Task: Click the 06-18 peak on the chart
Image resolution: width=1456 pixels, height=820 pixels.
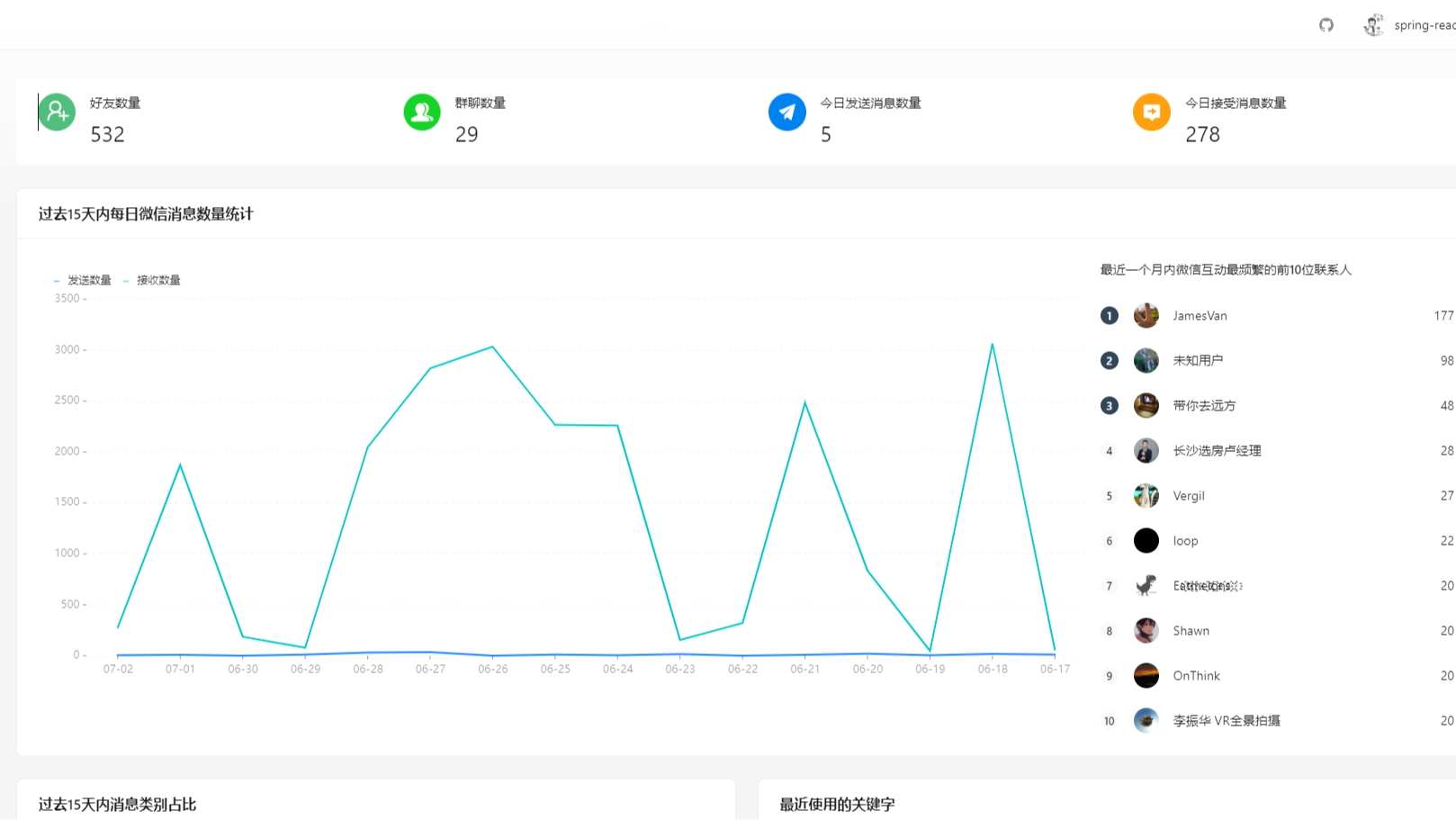Action: [x=993, y=344]
